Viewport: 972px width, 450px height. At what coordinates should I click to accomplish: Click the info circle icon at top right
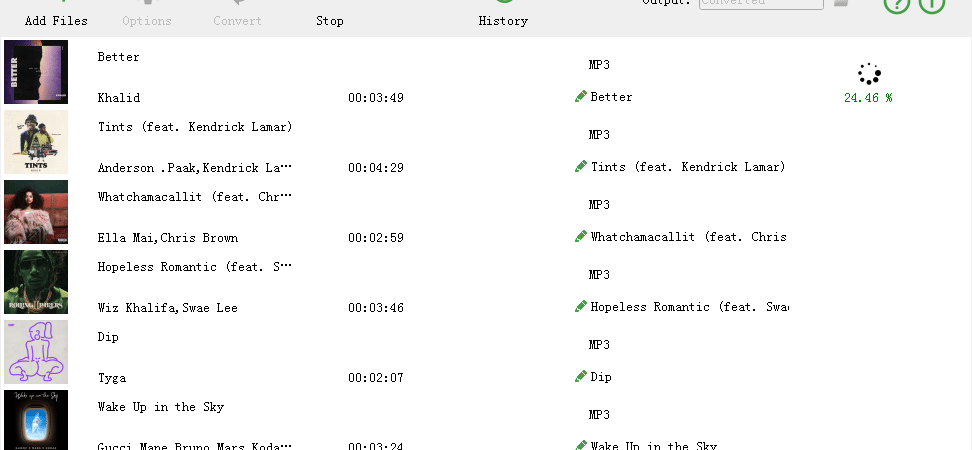click(932, 5)
